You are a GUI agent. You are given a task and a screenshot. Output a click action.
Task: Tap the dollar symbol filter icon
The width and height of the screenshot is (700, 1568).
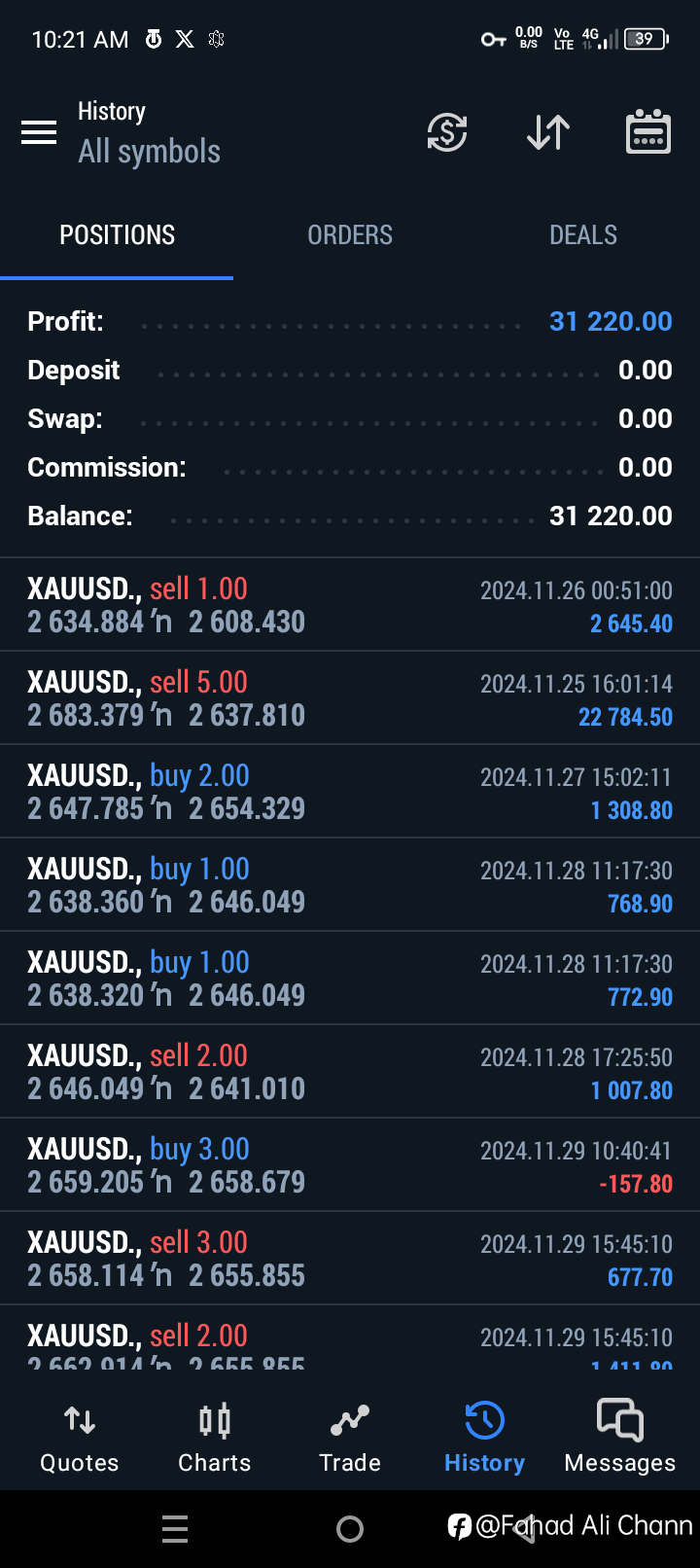click(447, 132)
